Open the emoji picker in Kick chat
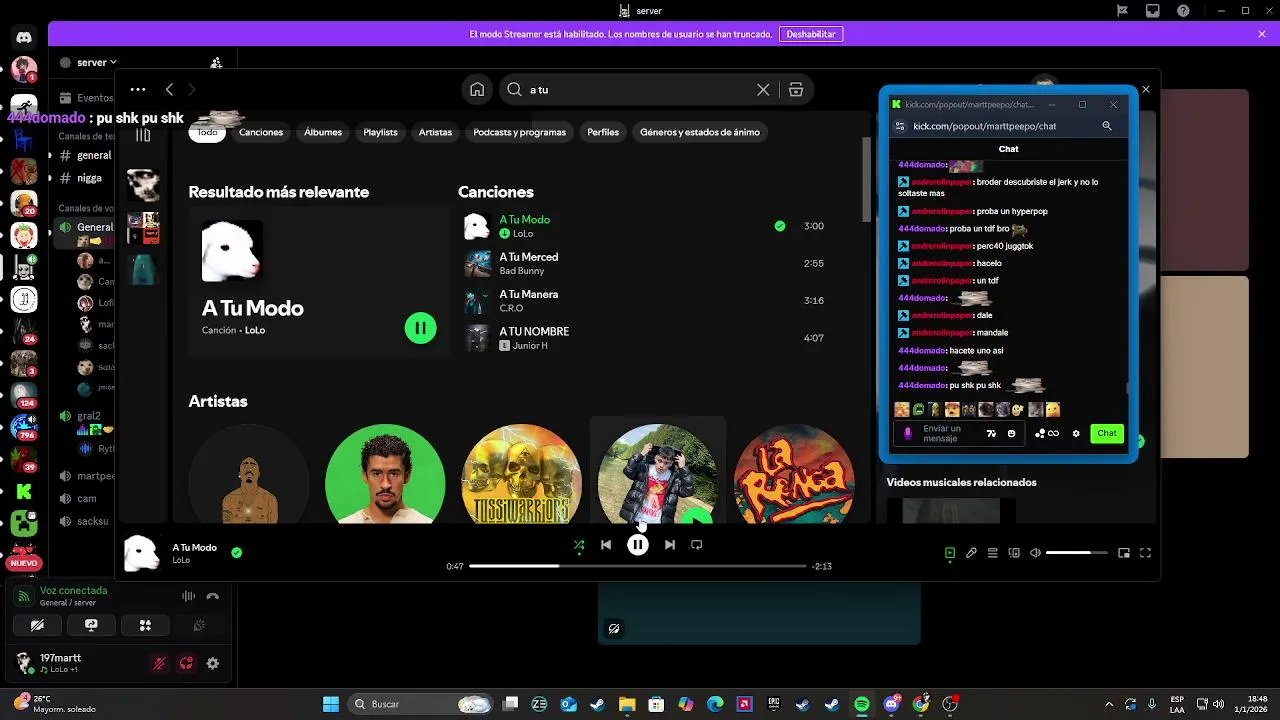The width and height of the screenshot is (1280, 720). pyautogui.click(x=1011, y=434)
